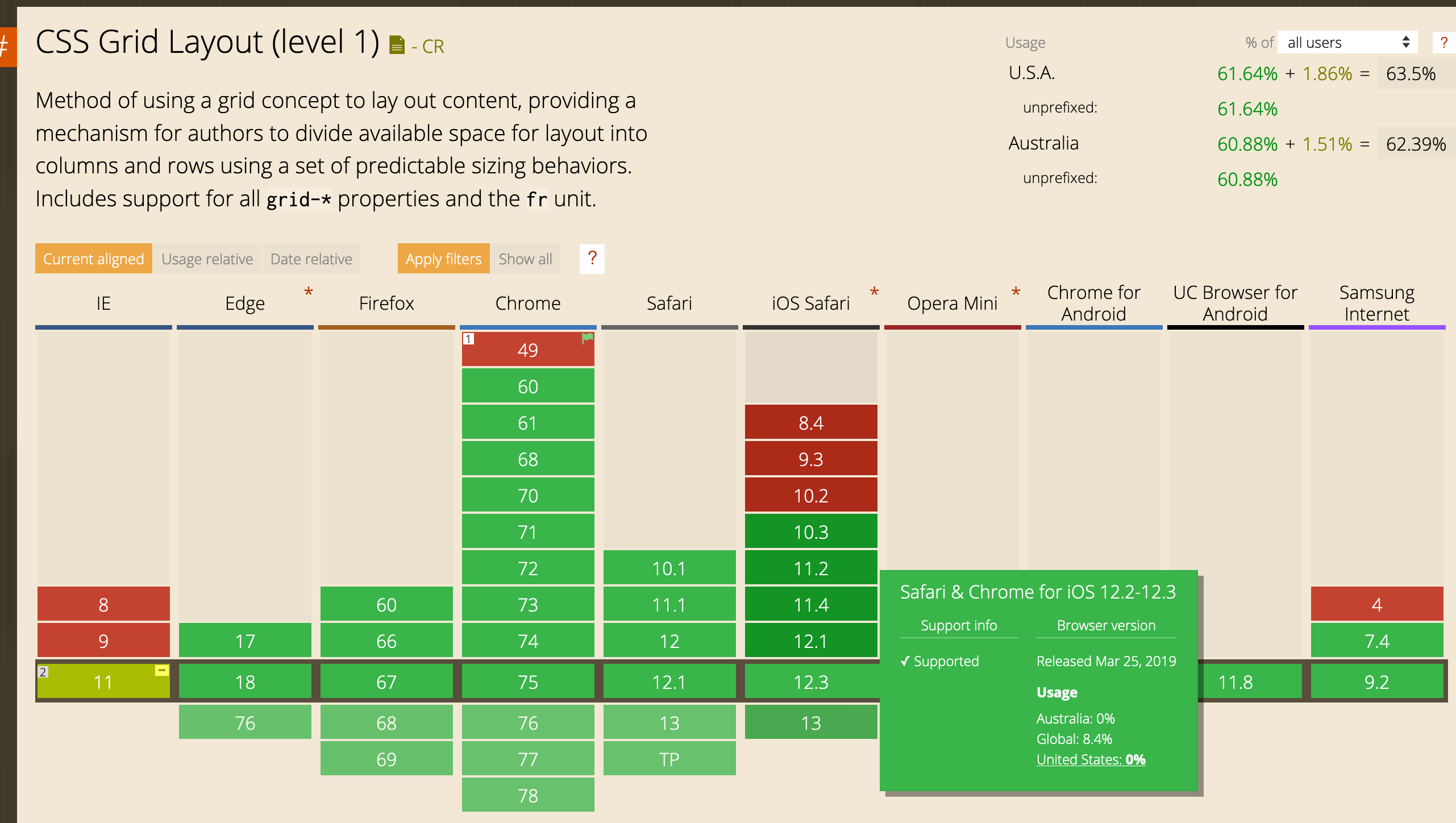Select the iOS Safari 12.3 cell
The height and width of the screenshot is (823, 1456).
(x=811, y=681)
